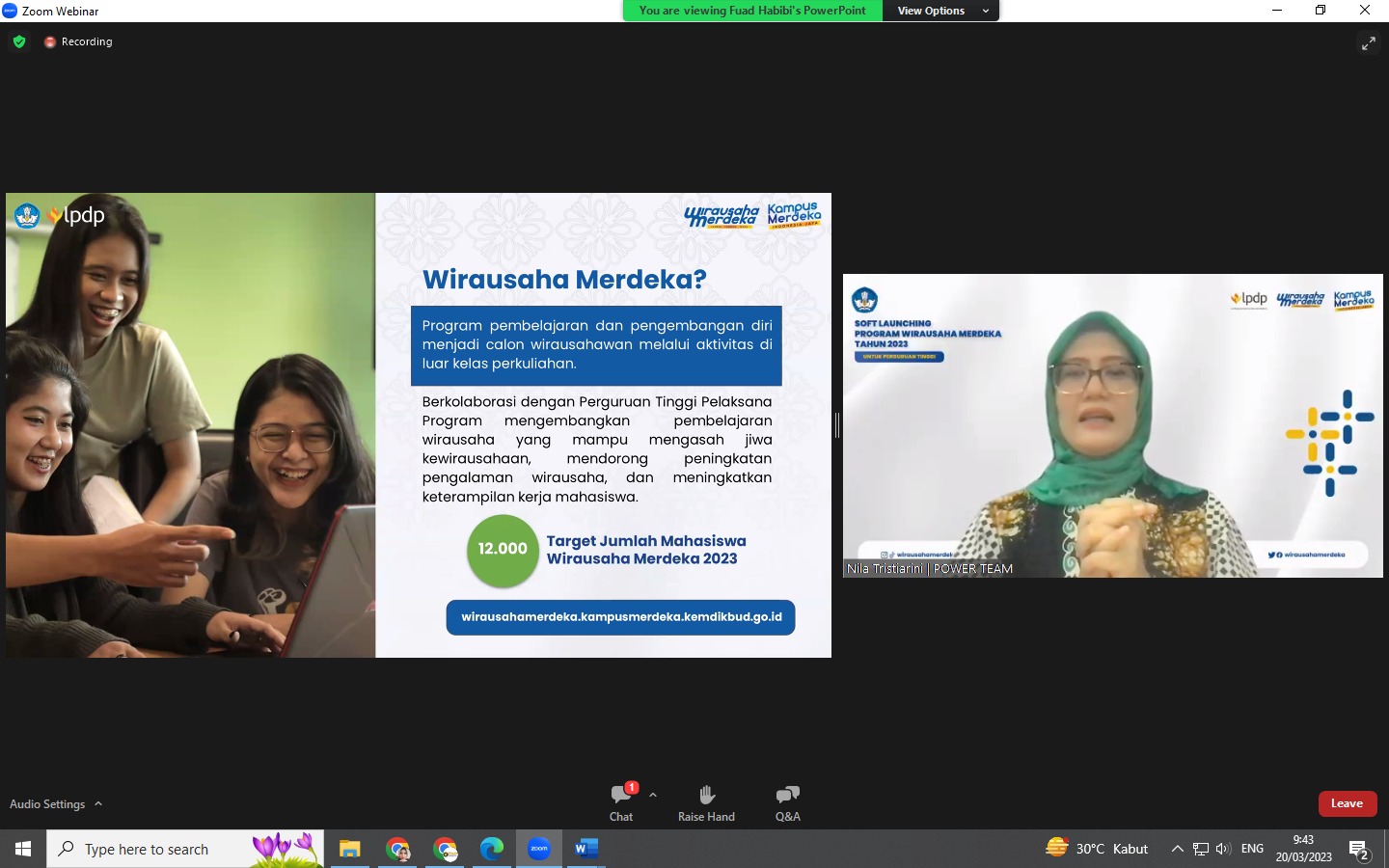Change ENG input language
The width and height of the screenshot is (1389, 868).
click(x=1252, y=849)
